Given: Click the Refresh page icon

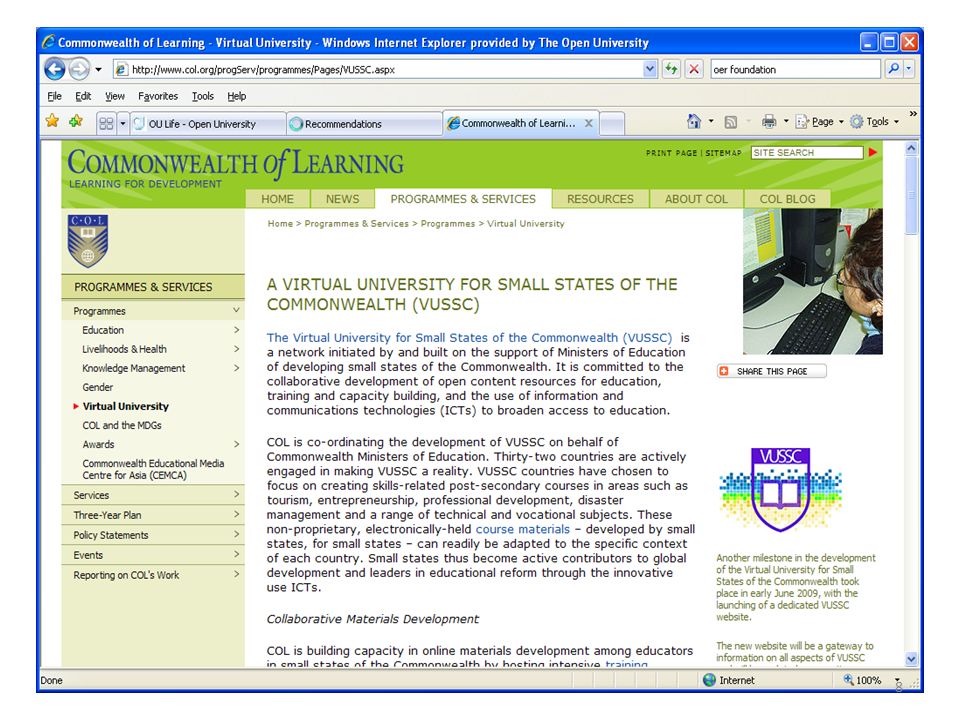Looking at the screenshot, I should point(671,69).
